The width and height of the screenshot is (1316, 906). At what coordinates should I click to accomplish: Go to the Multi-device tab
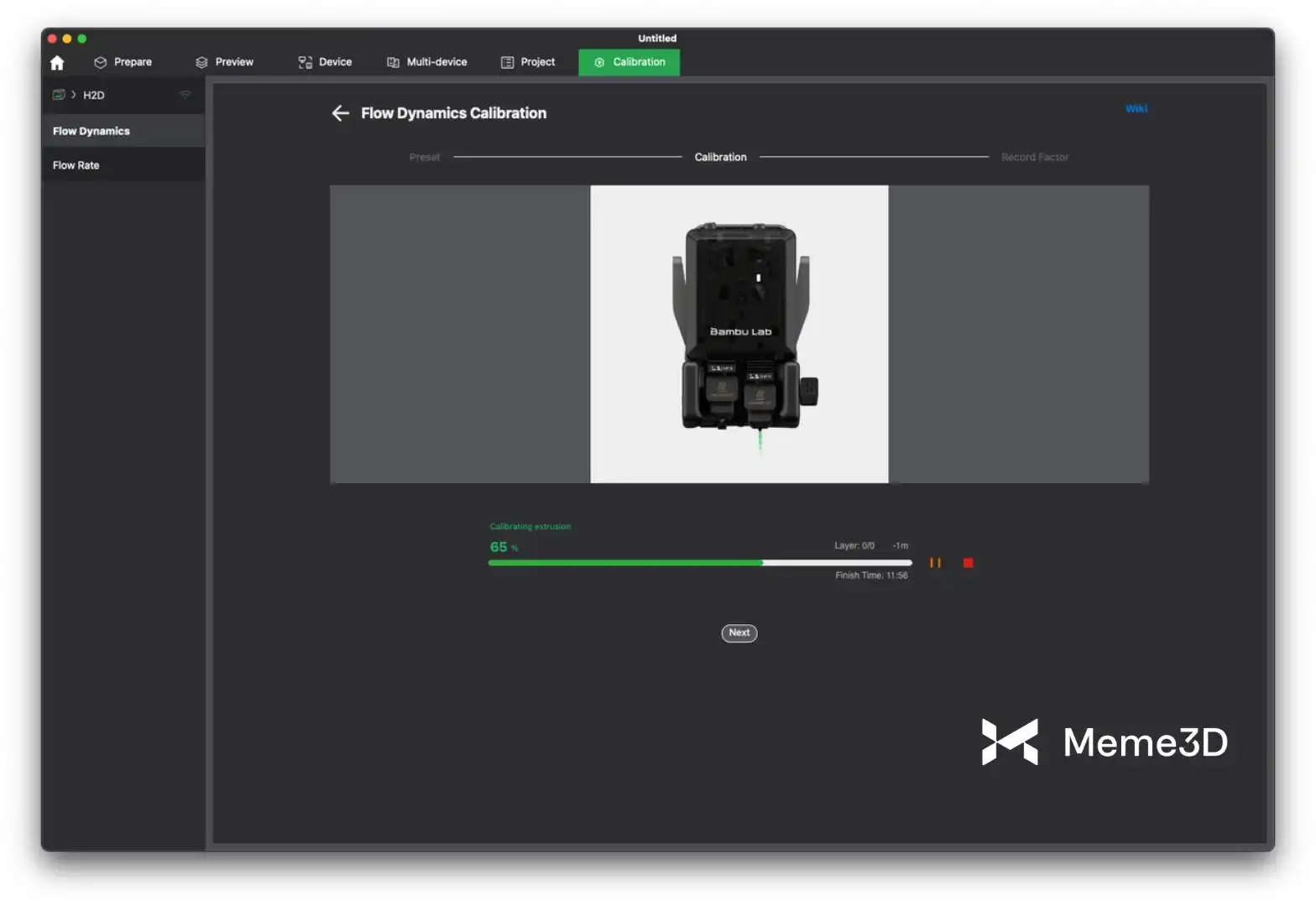click(x=426, y=62)
